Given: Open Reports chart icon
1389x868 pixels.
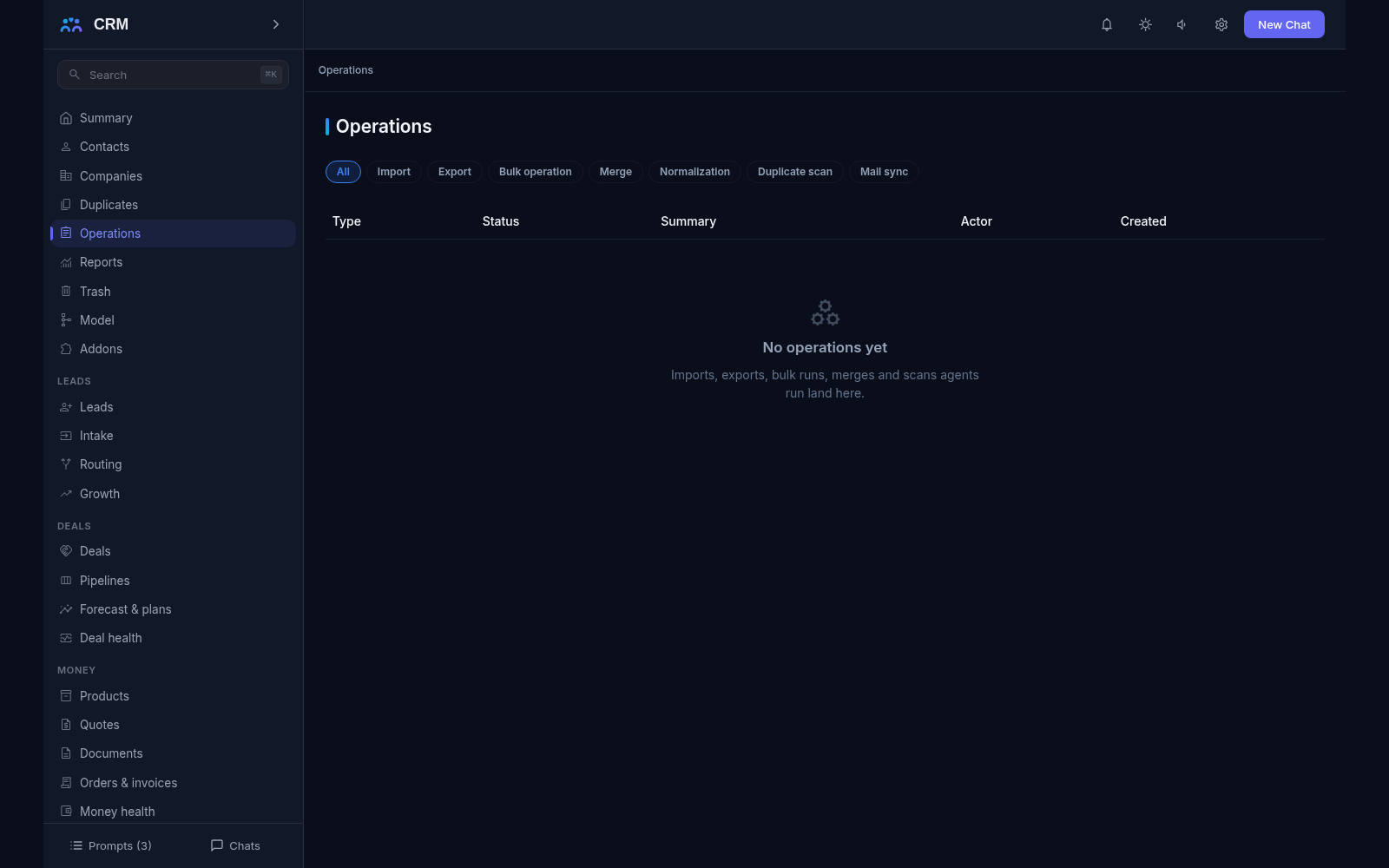Looking at the screenshot, I should pyautogui.click(x=66, y=262).
